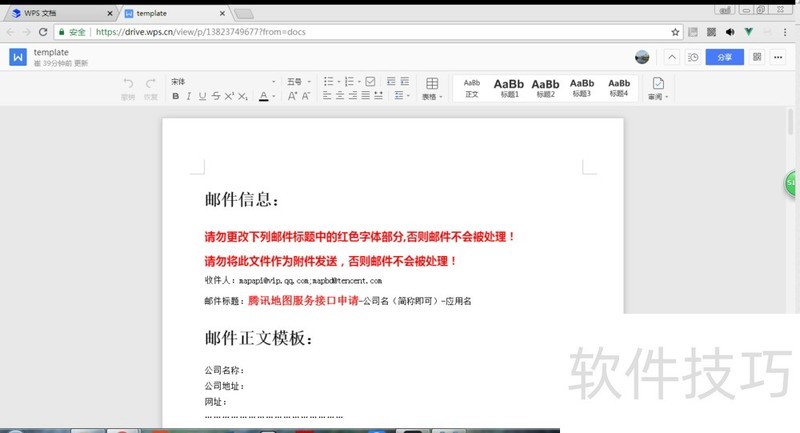Click the browser address bar URL
Viewport: 800px width, 433px height.
[201, 32]
